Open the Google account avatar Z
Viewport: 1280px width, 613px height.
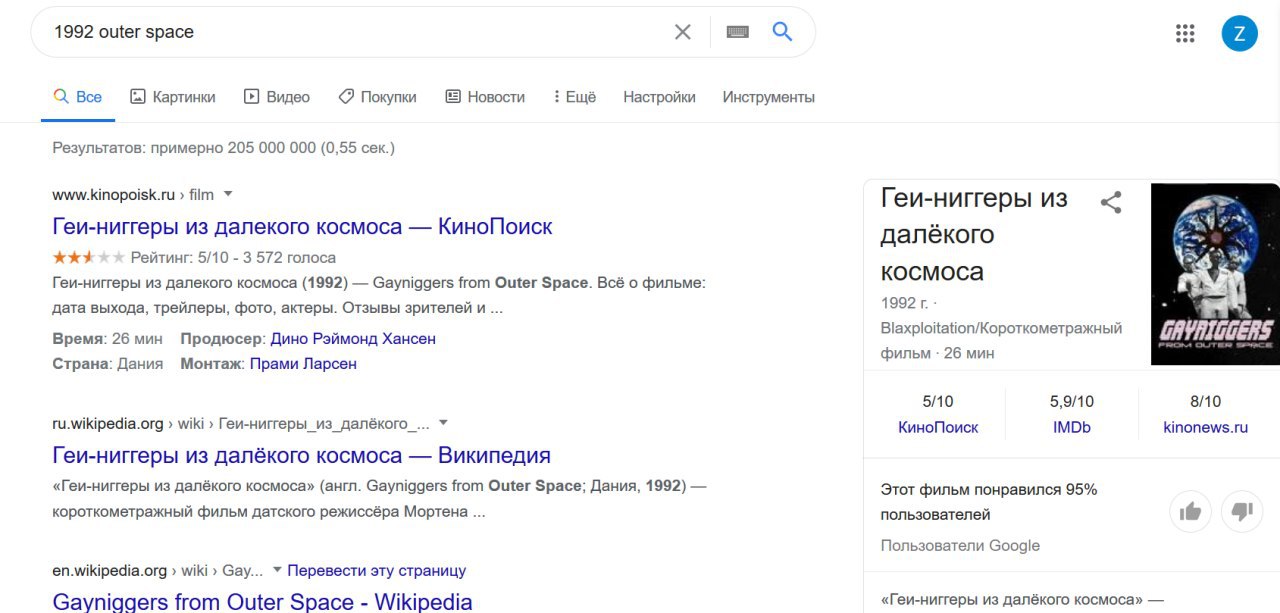(x=1240, y=33)
